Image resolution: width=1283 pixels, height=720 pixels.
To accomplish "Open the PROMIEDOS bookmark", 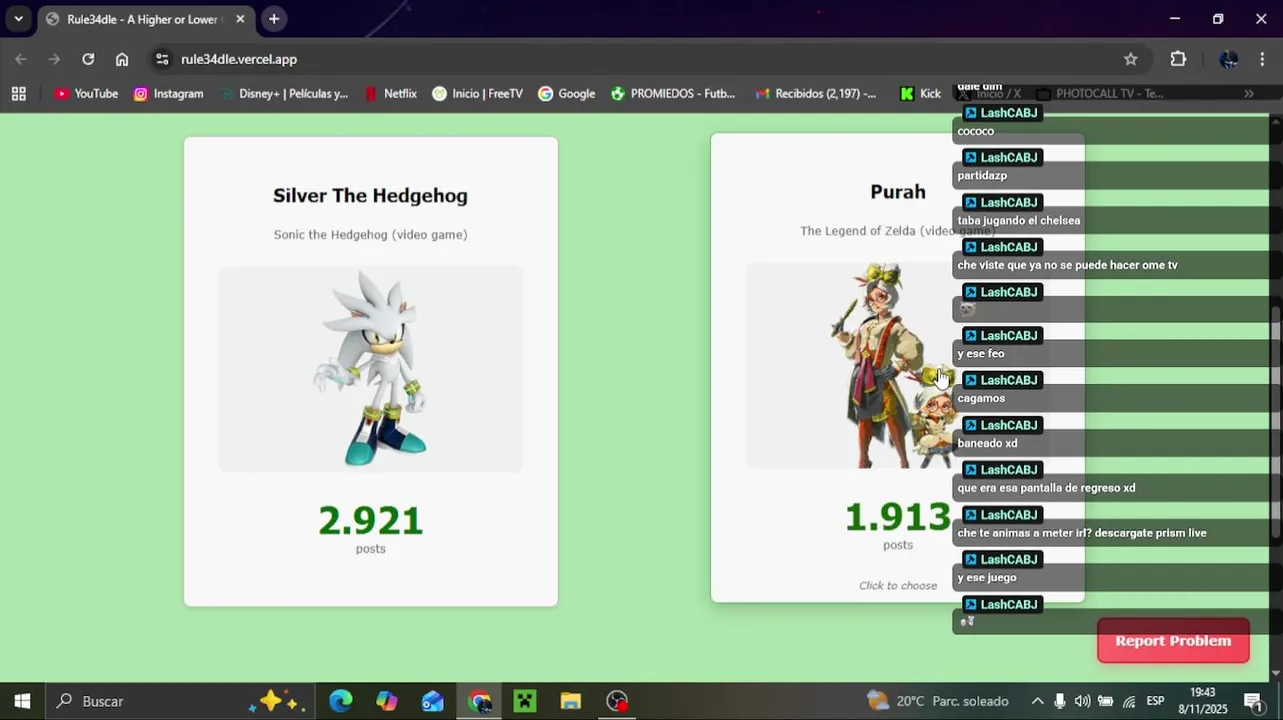I will point(672,93).
